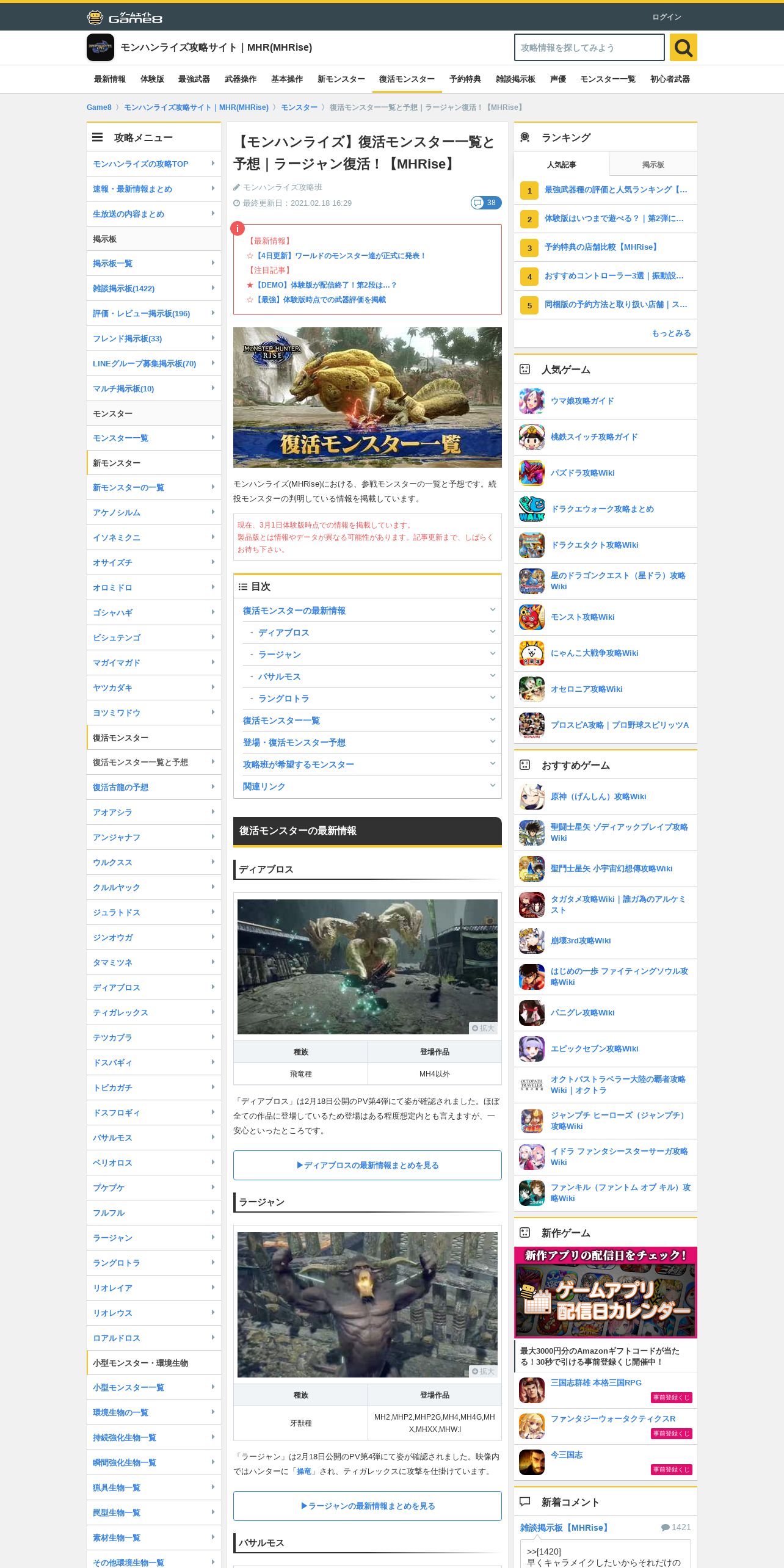Click ラージャンの最新情報まとめを見る button

(x=368, y=1506)
